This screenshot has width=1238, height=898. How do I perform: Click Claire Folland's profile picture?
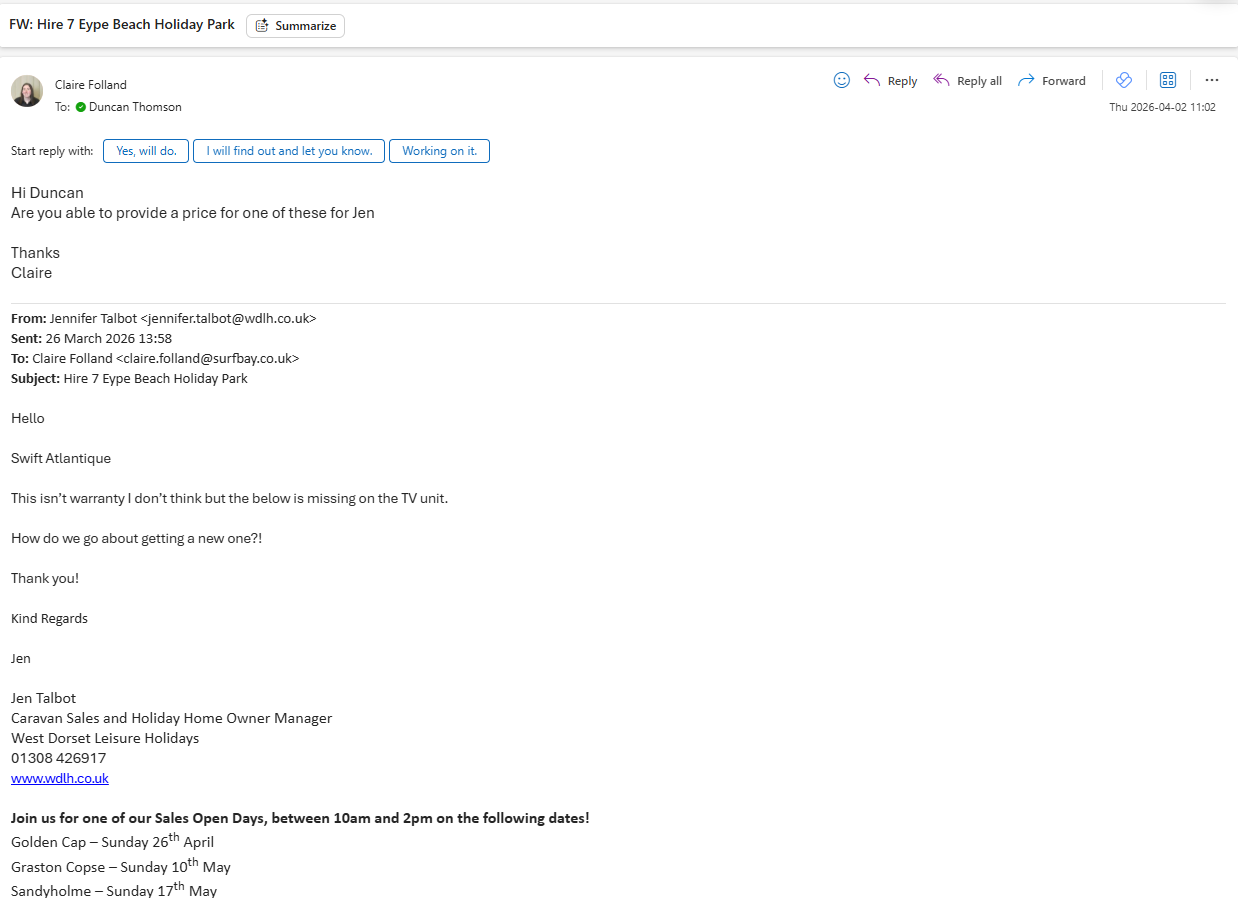pyautogui.click(x=27, y=91)
